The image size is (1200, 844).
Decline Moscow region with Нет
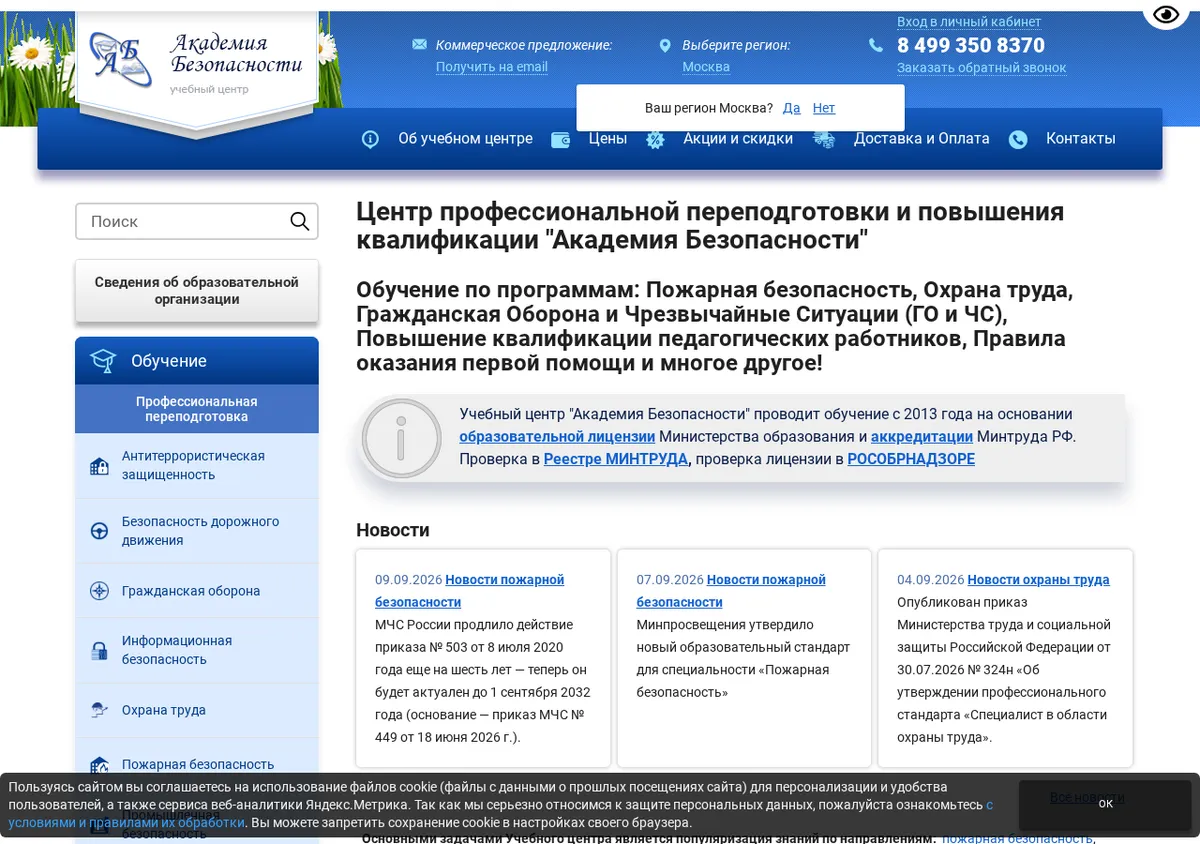(x=824, y=108)
